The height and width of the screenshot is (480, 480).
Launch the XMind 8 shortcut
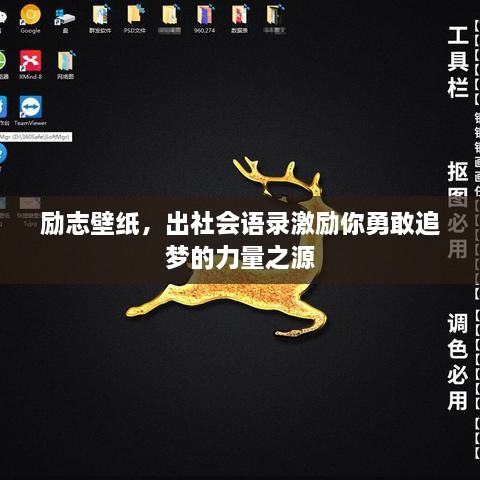30,65
